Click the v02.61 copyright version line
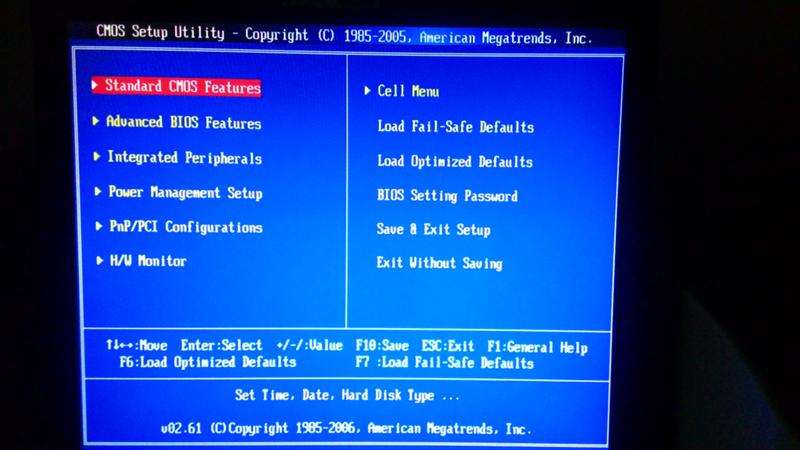Screen dimensions: 800x450 (x=346, y=429)
